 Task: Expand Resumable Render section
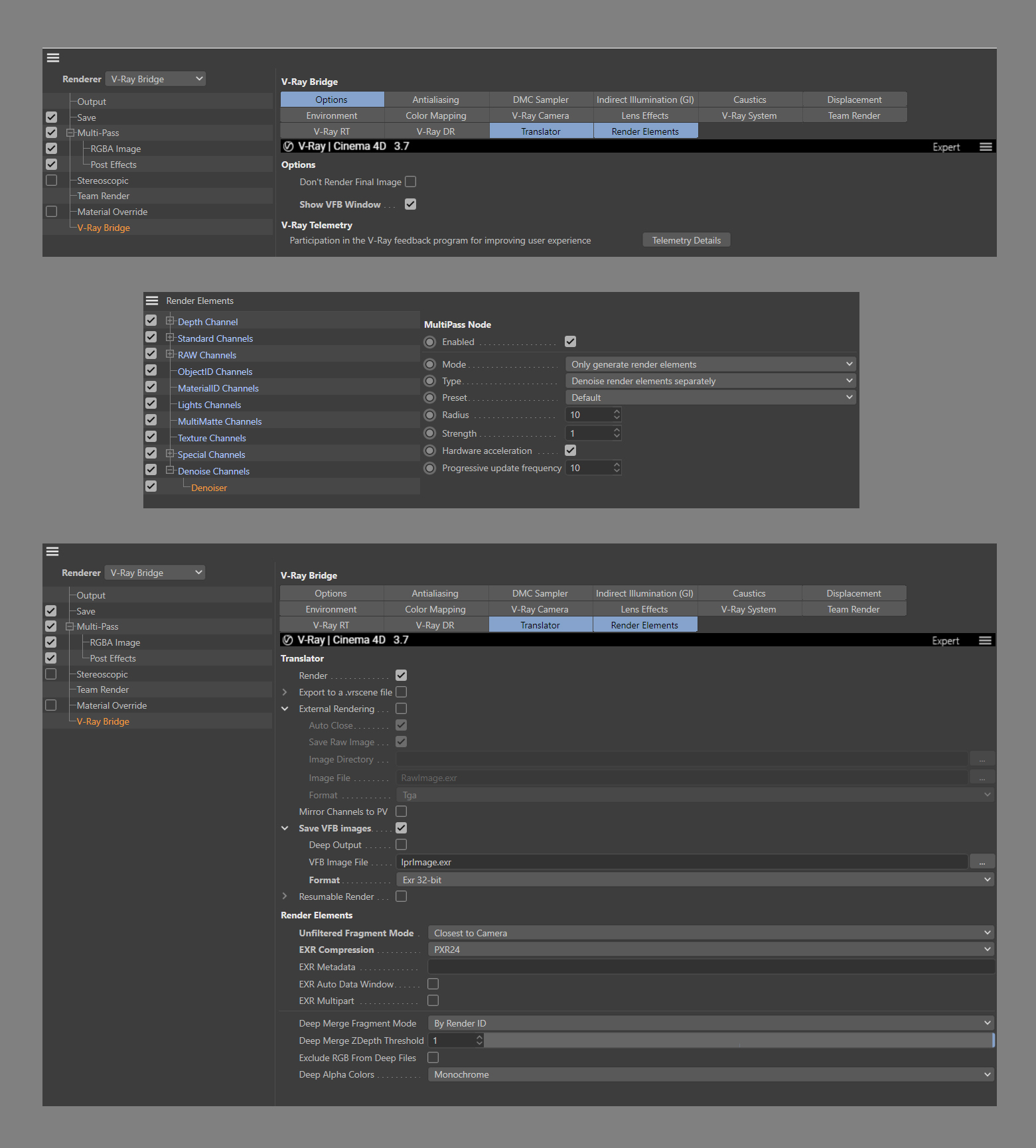coord(285,896)
